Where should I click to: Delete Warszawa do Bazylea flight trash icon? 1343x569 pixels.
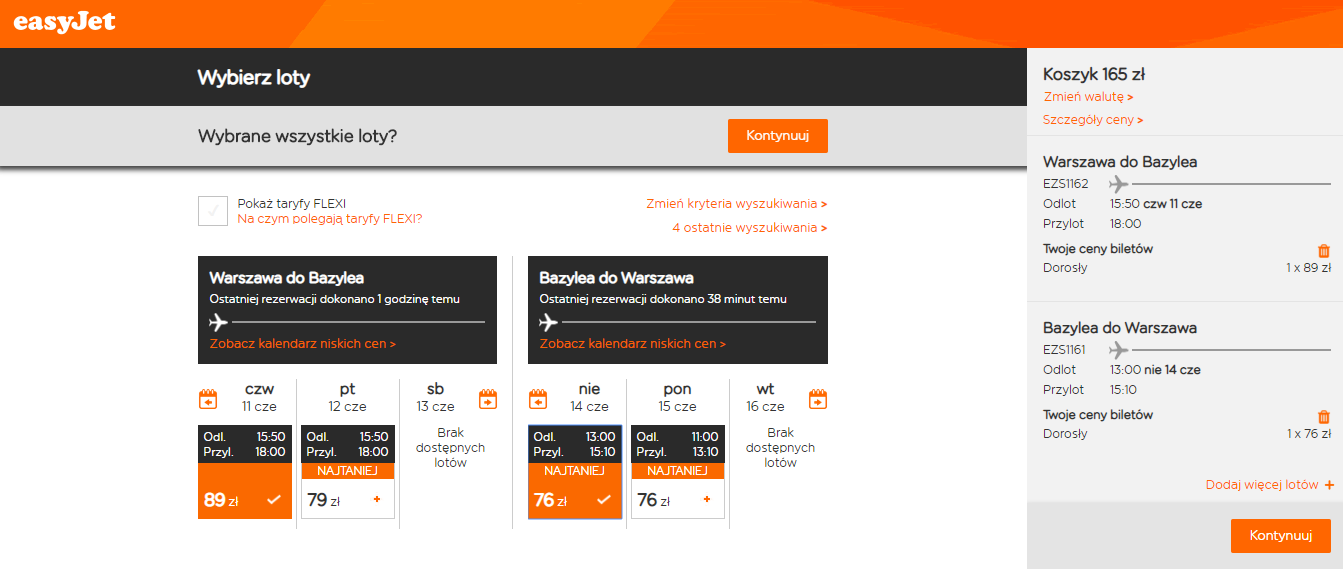1324,251
